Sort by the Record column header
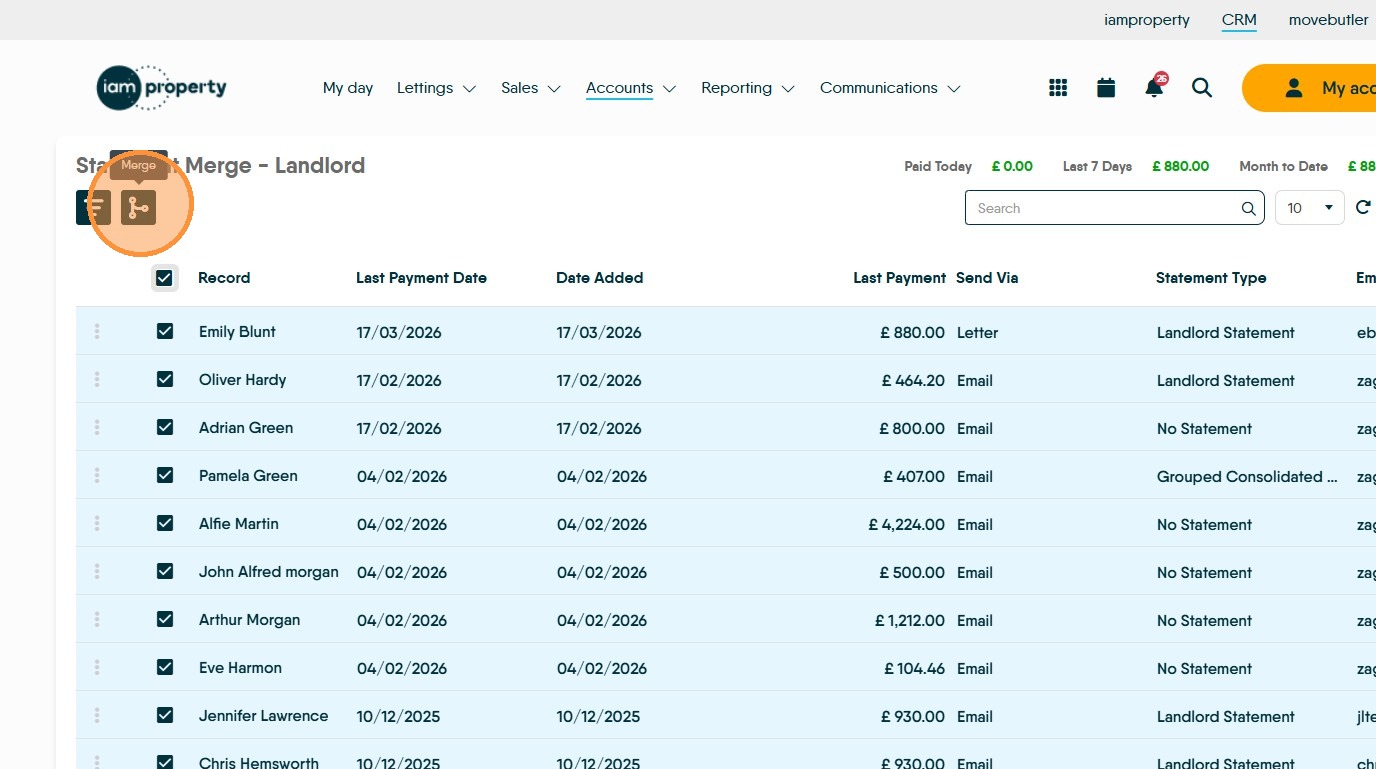 click(224, 278)
